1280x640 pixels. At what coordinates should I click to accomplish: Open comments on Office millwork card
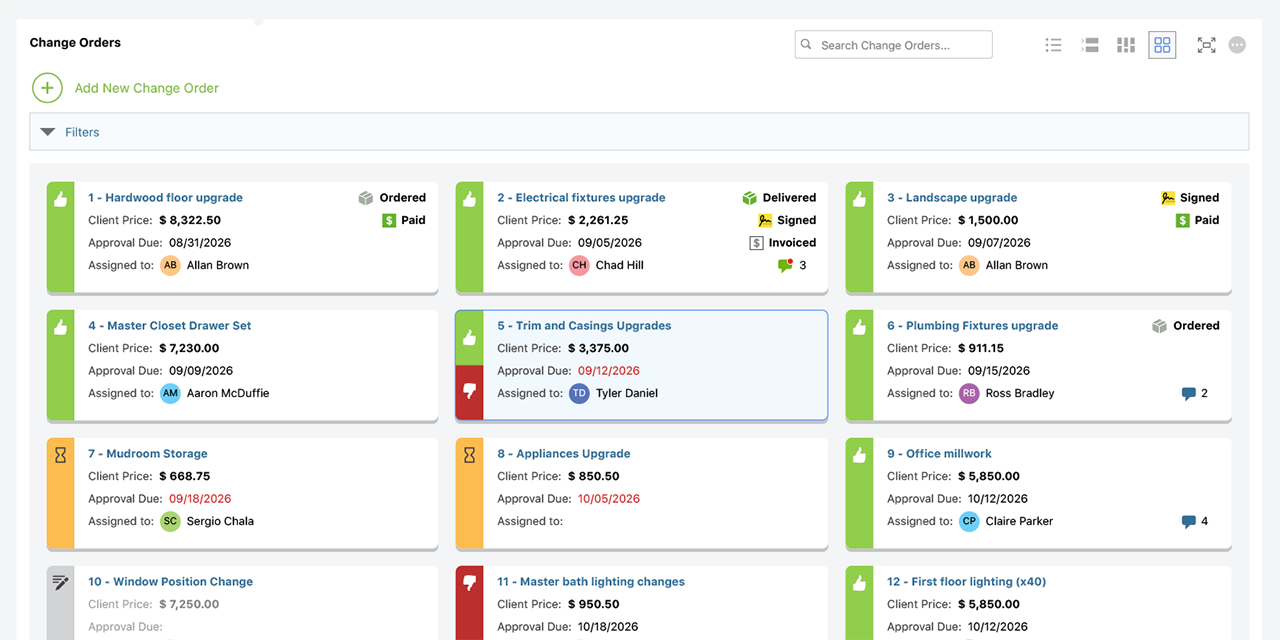[1188, 522]
